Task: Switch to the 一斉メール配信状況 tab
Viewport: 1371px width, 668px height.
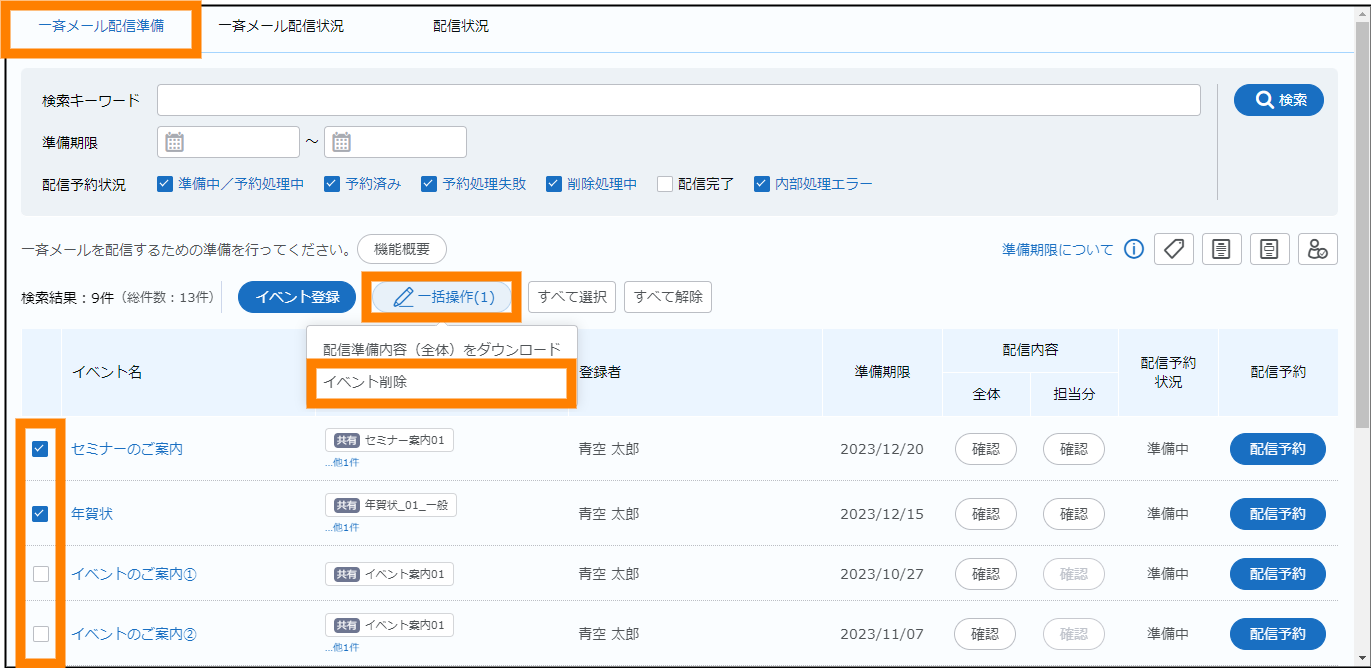Action: coord(281,26)
